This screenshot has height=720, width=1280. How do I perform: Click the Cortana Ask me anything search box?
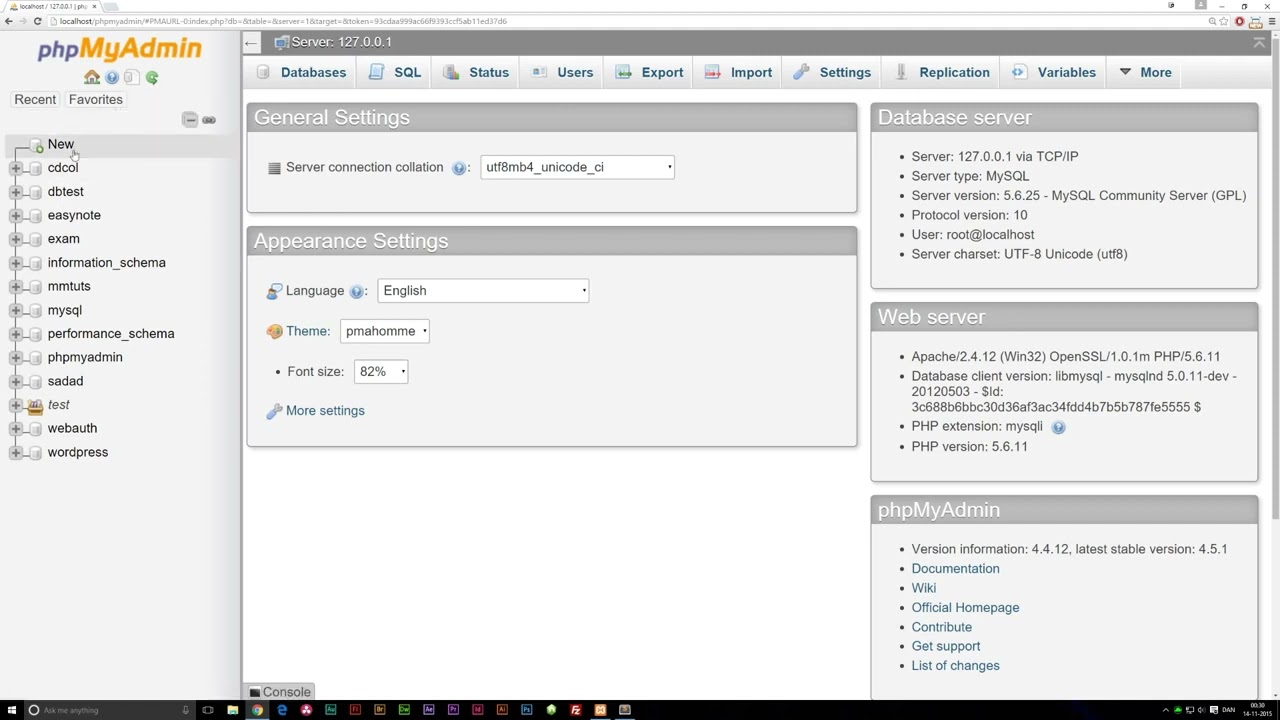click(x=108, y=710)
